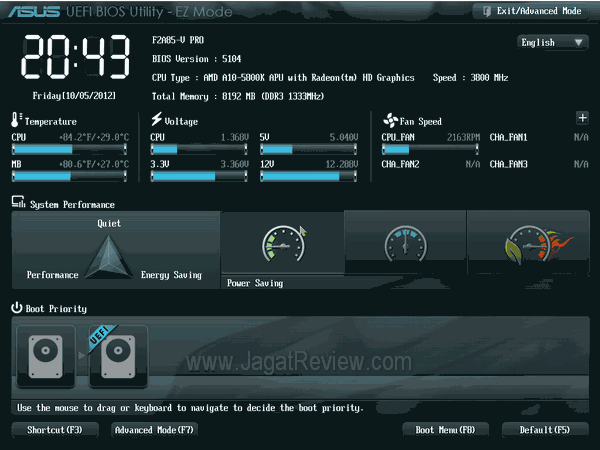600x450 pixels.
Task: Click the CPU_FAN speed bar
Action: click(430, 149)
